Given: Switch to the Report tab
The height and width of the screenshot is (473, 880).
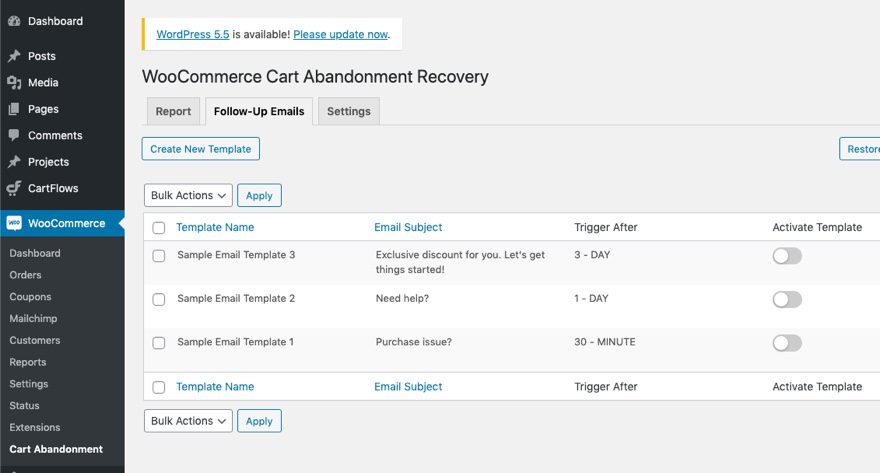Looking at the screenshot, I should pos(173,111).
